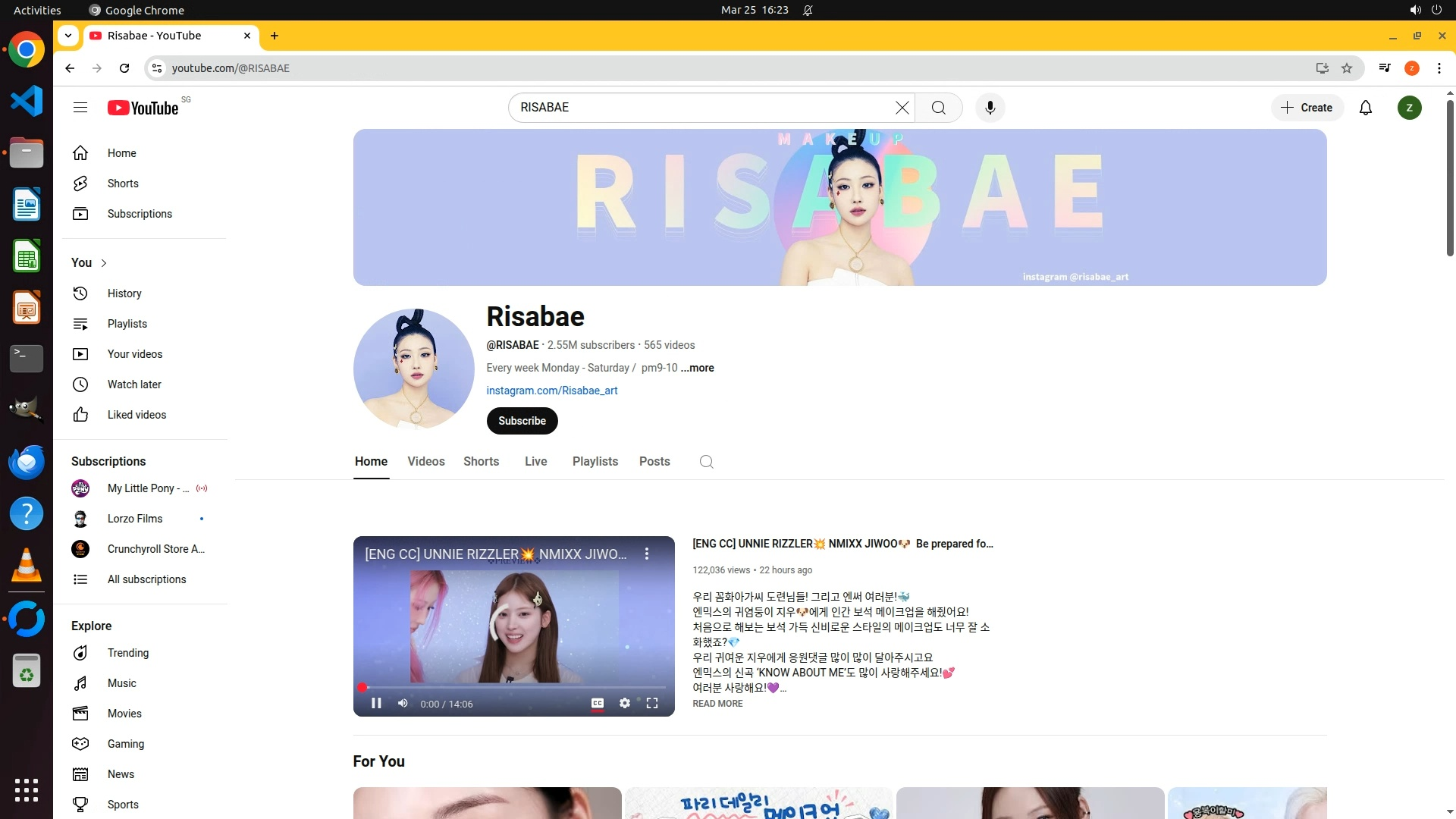Search within channel using magnifier icon
This screenshot has width=1456, height=819.
(x=706, y=462)
